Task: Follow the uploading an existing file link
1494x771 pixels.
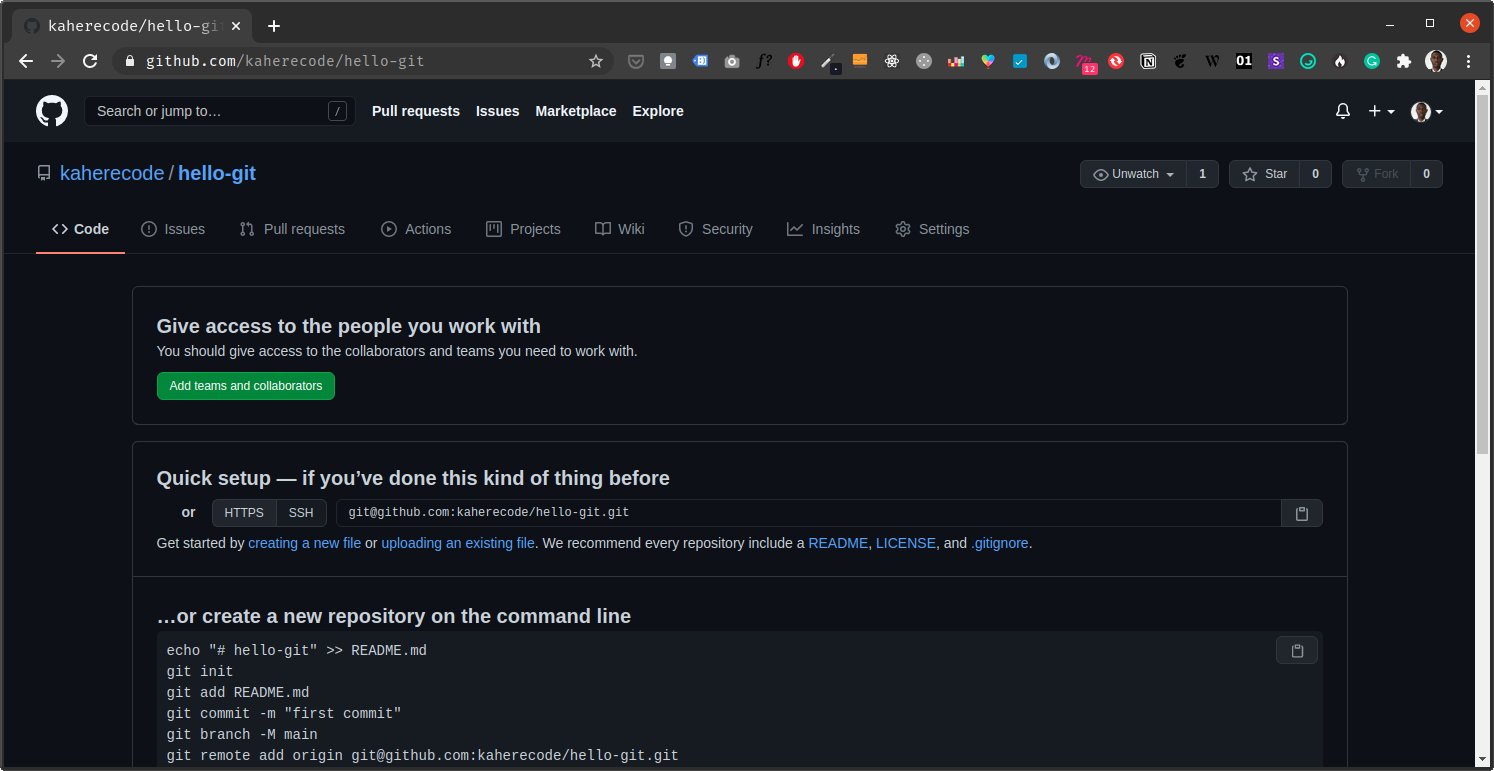Action: point(457,543)
